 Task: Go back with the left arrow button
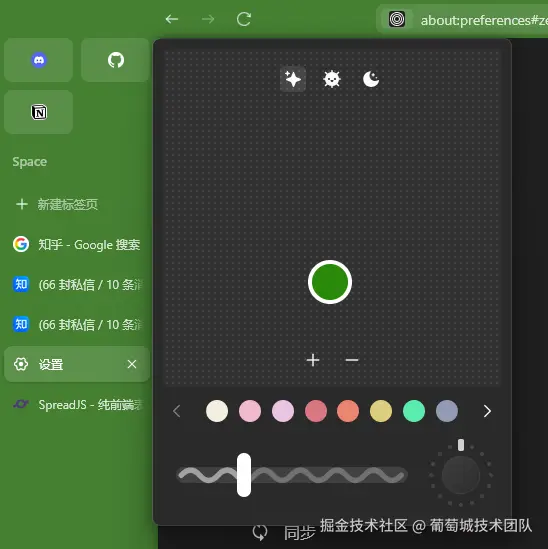[x=172, y=19]
